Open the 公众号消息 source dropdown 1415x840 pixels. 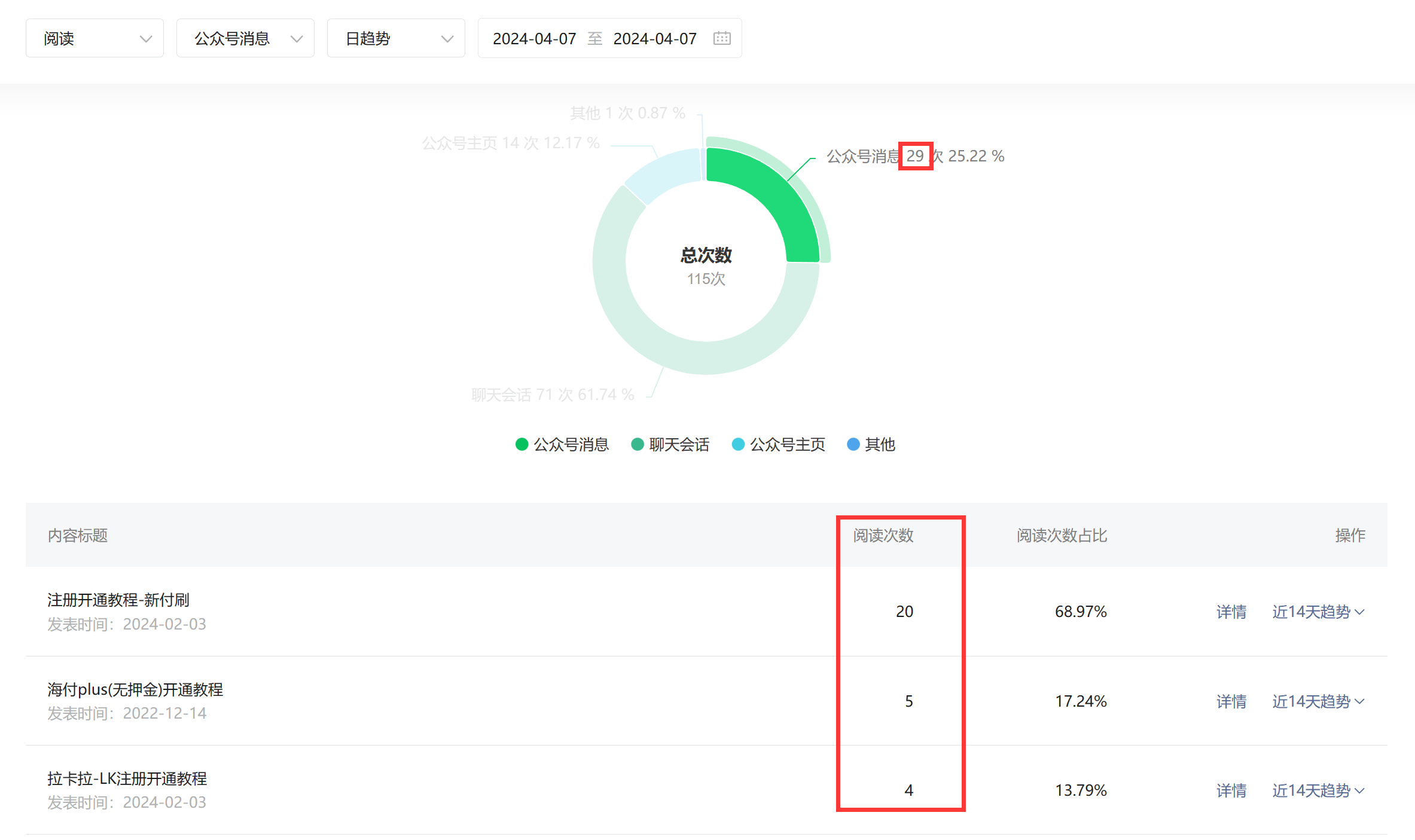245,38
